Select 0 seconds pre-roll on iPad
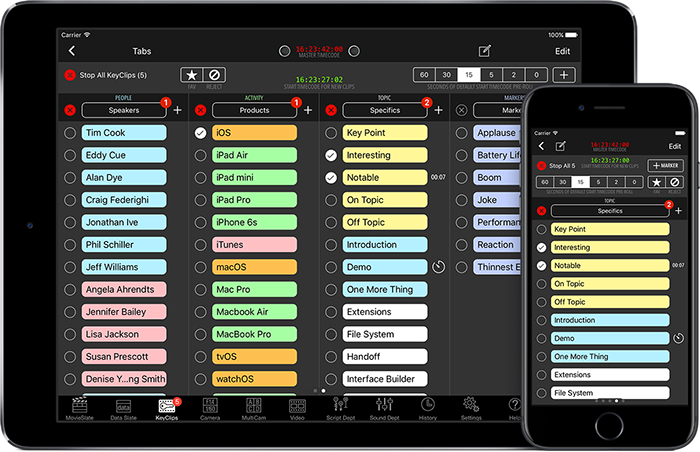700x452 pixels. [x=536, y=75]
